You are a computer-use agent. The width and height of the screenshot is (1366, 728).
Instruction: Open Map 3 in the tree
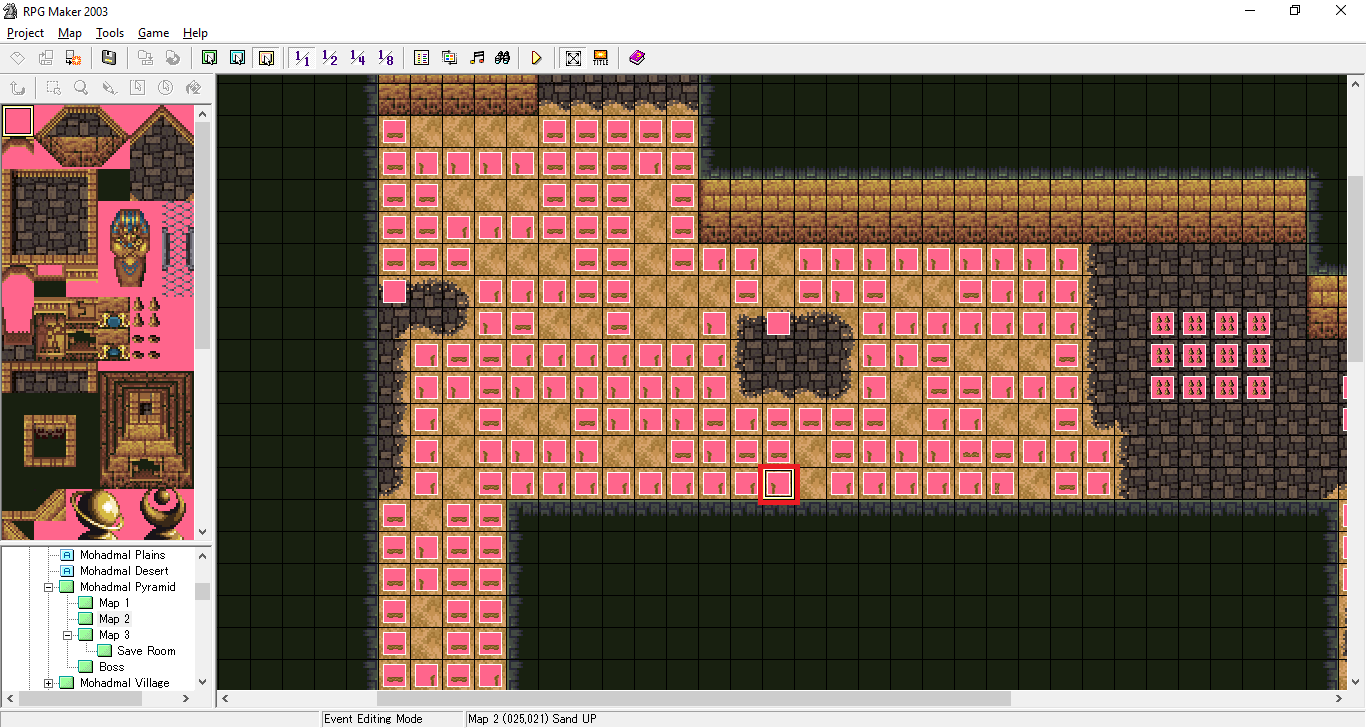[x=114, y=635]
